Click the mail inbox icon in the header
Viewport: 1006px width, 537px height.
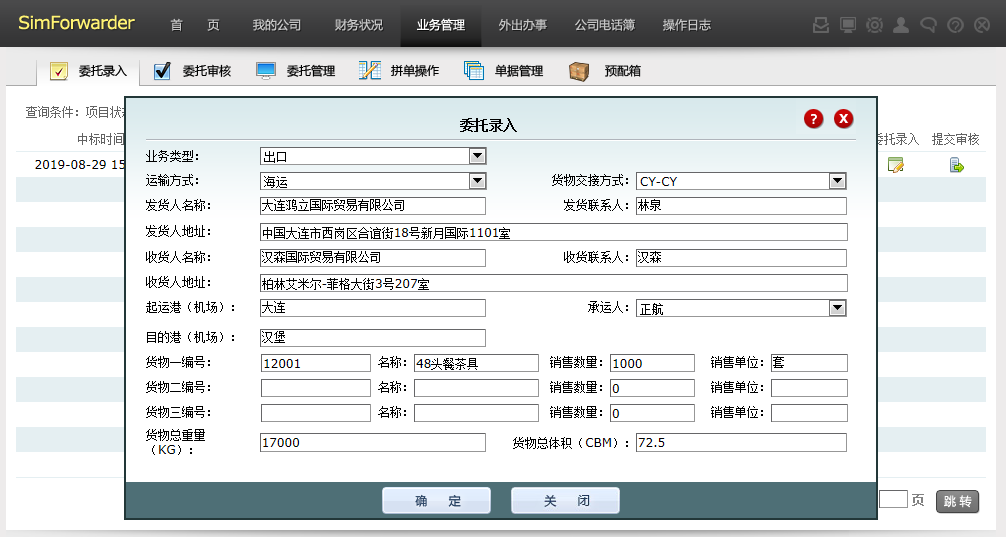821,25
